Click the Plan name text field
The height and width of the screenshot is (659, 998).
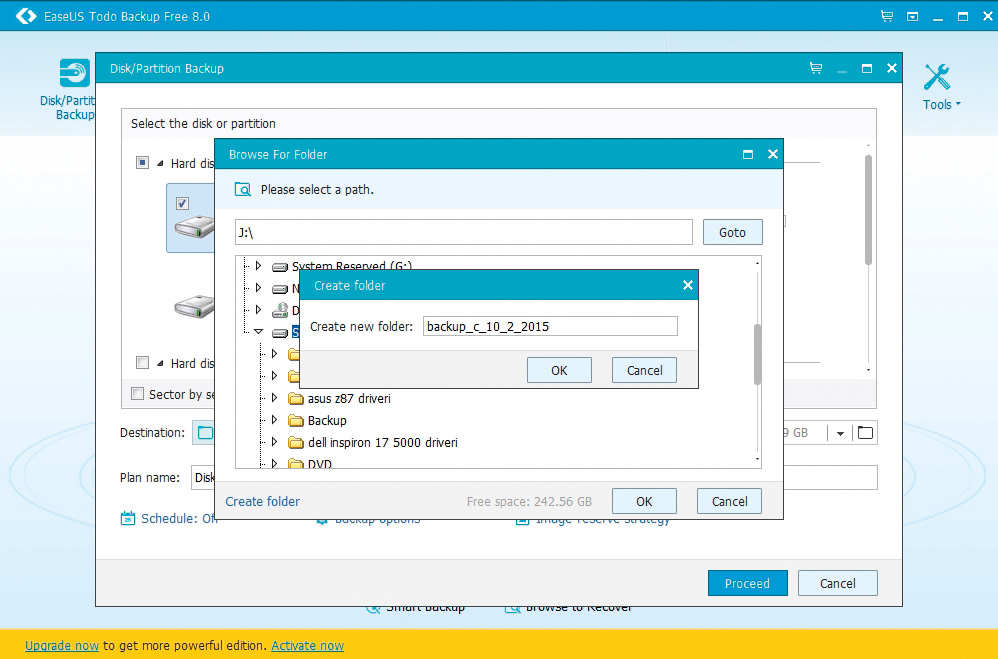click(x=534, y=478)
